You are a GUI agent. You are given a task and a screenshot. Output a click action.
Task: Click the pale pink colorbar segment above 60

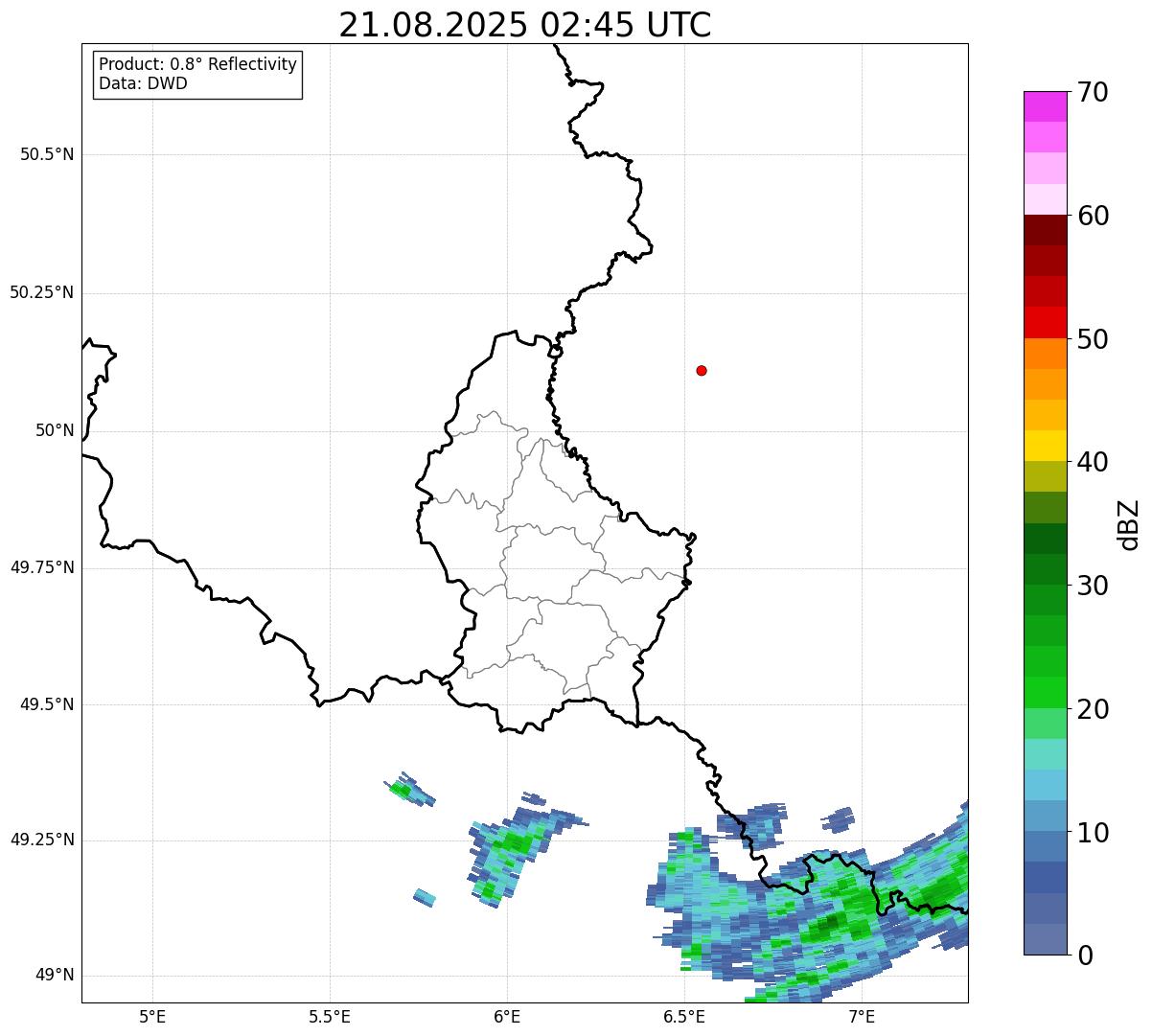1045,199
